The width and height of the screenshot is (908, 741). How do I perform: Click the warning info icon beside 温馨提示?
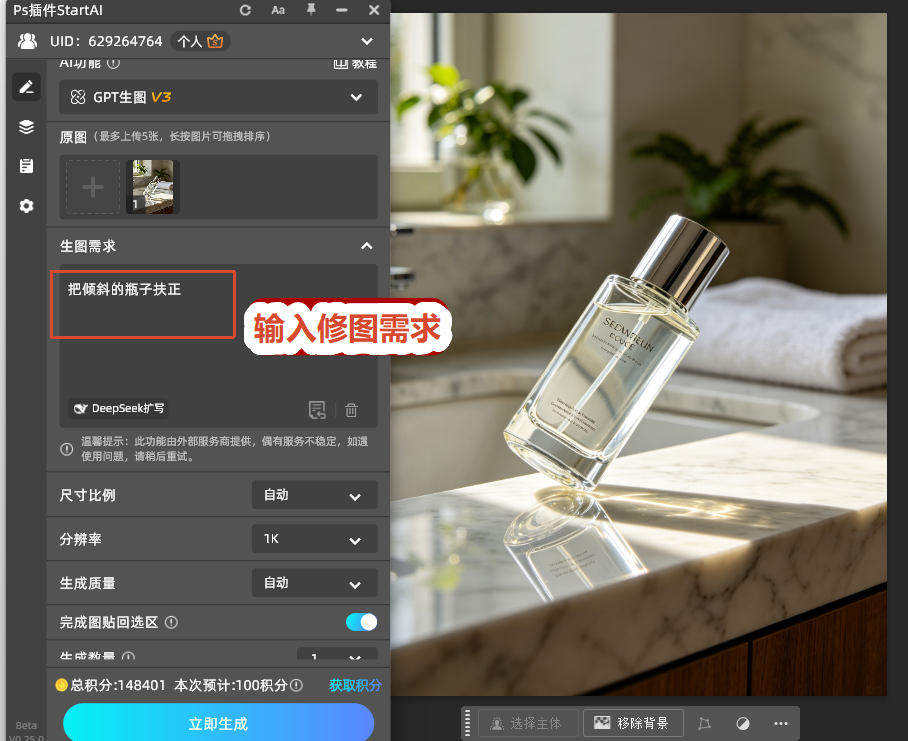[x=67, y=449]
